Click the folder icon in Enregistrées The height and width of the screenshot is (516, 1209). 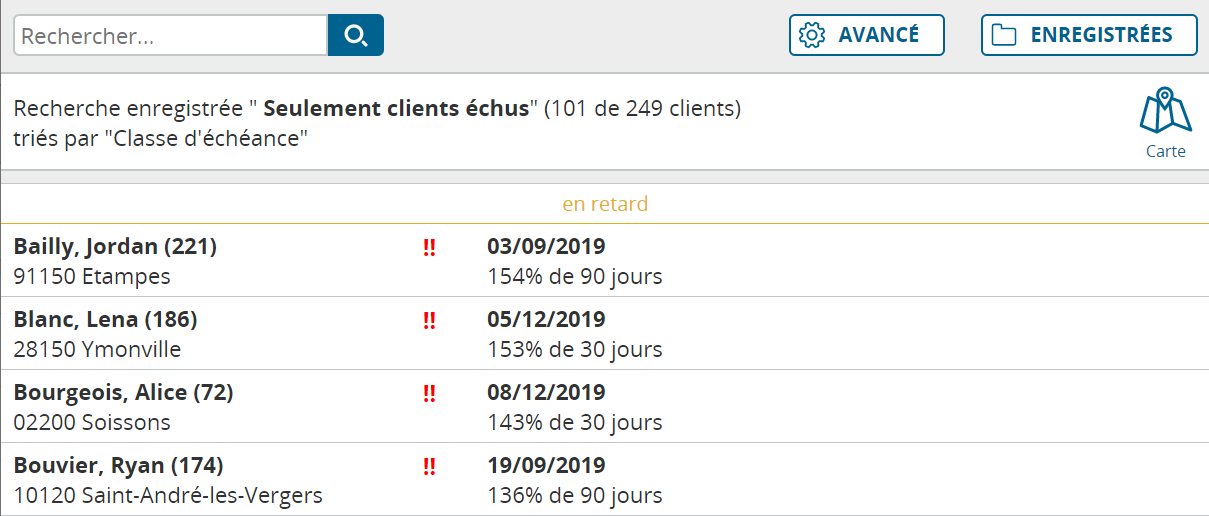click(1004, 35)
